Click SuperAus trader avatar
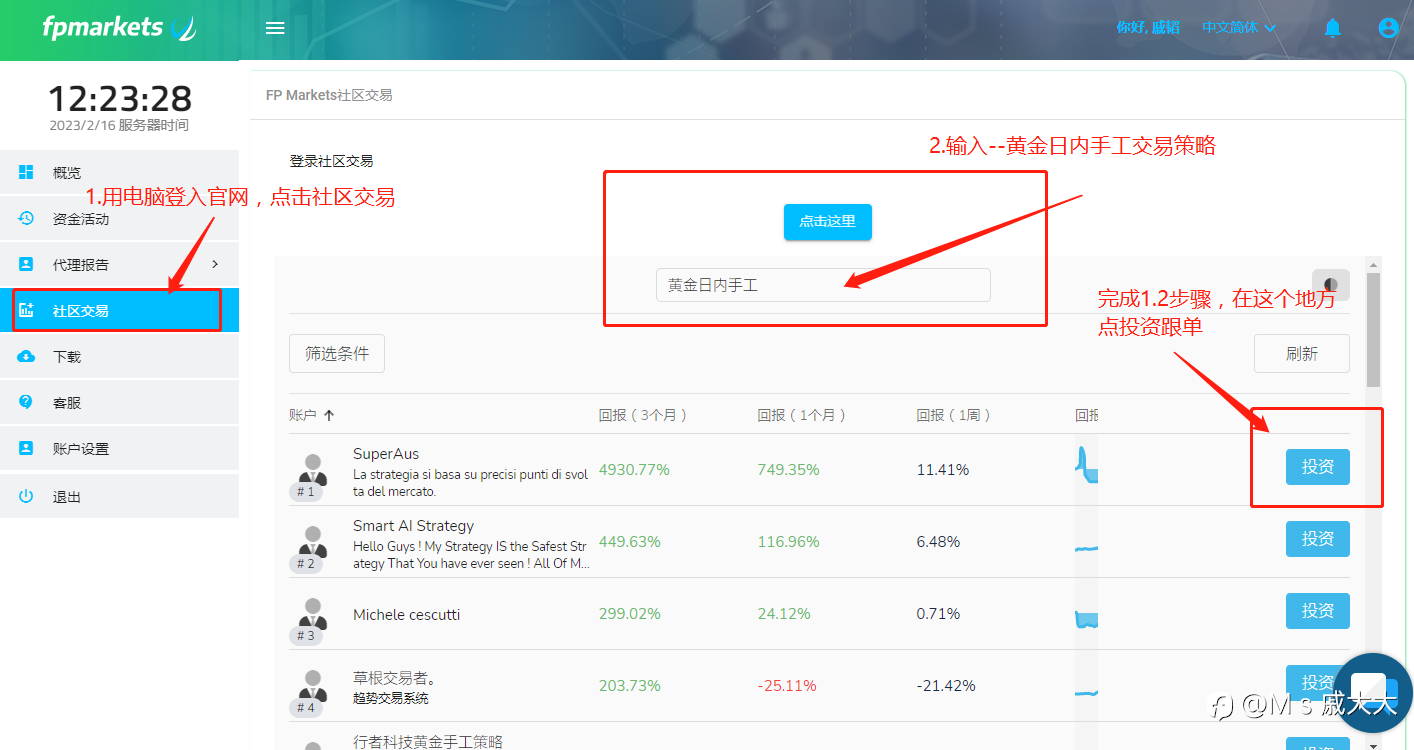The height and width of the screenshot is (750, 1414). [x=313, y=469]
